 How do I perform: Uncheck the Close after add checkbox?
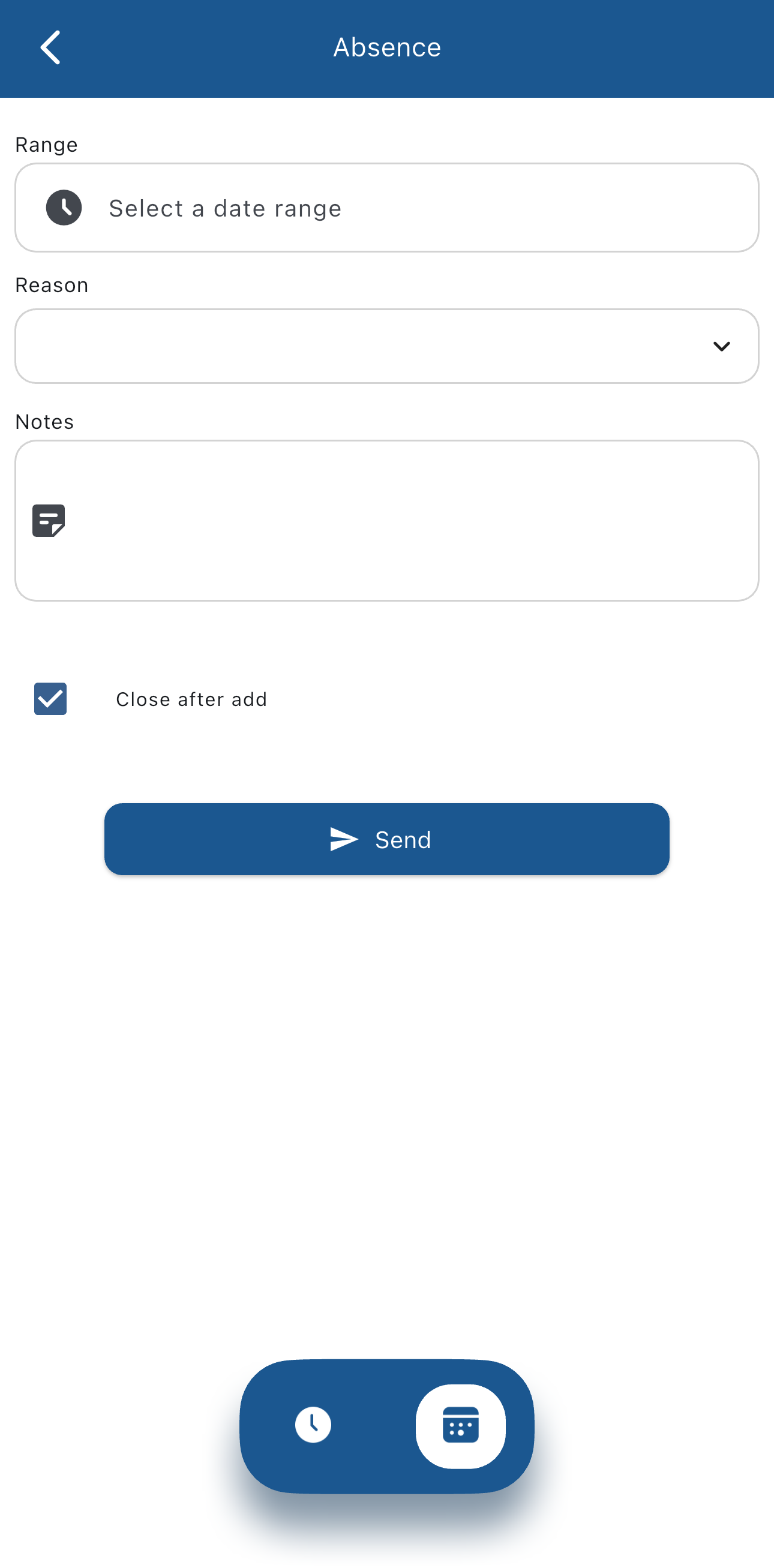coord(50,699)
